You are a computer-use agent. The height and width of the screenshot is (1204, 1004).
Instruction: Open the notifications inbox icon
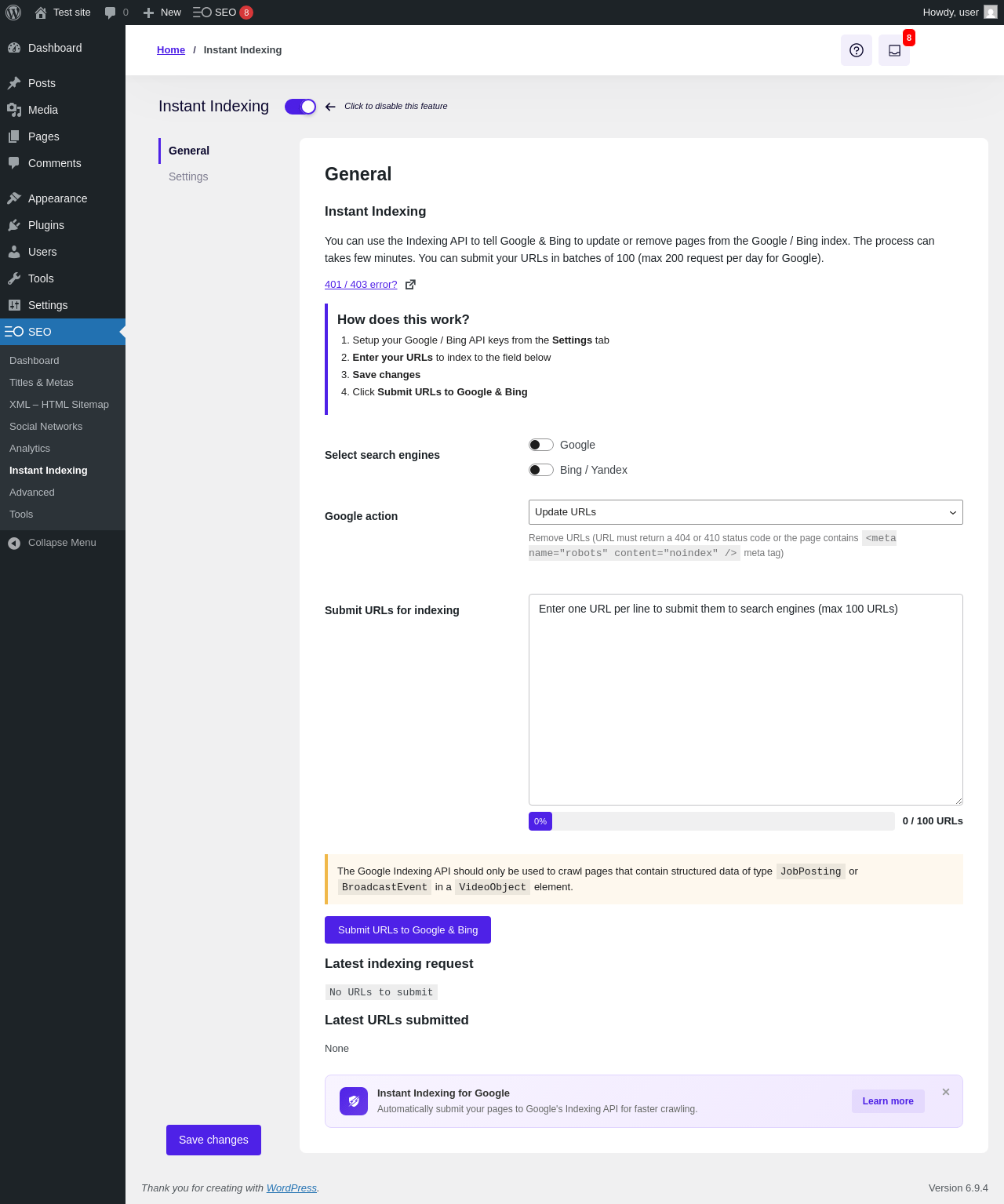point(894,50)
